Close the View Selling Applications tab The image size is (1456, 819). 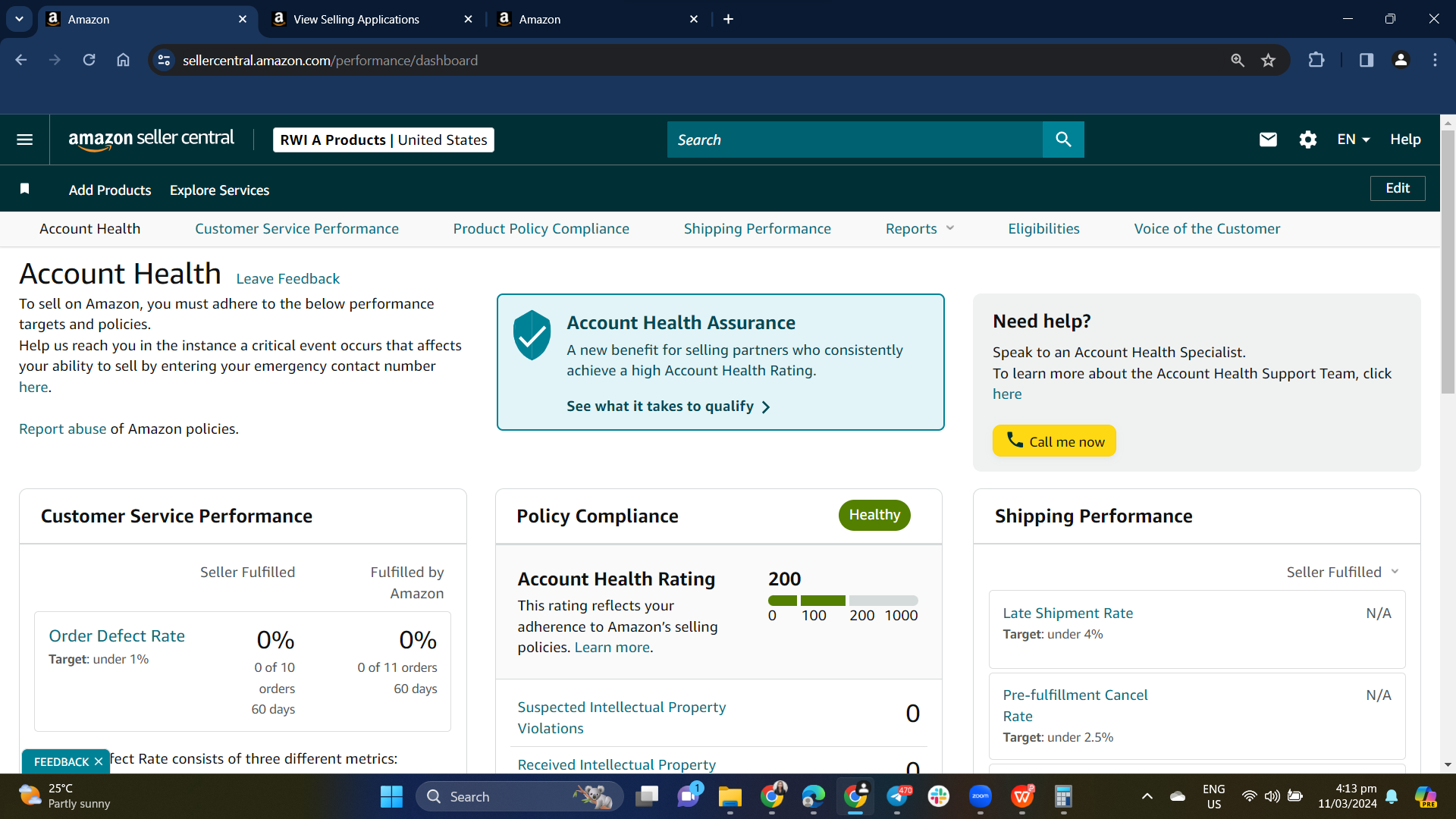click(x=468, y=19)
